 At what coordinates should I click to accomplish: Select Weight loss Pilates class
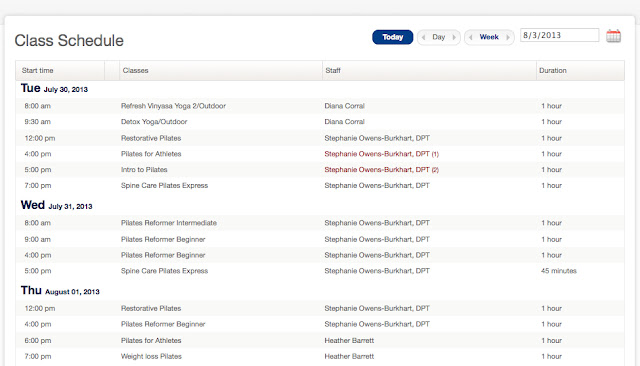(151, 357)
